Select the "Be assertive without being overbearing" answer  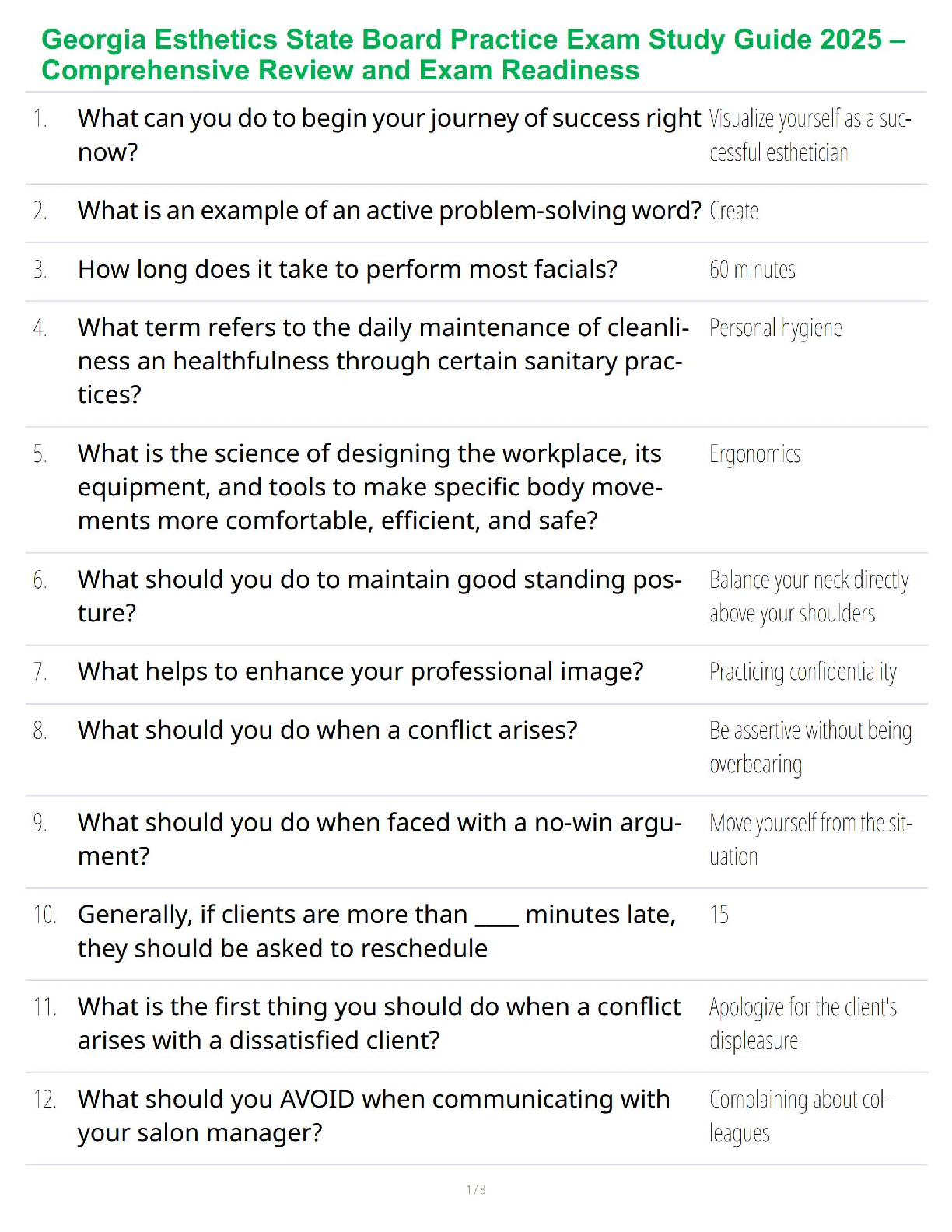tap(809, 747)
